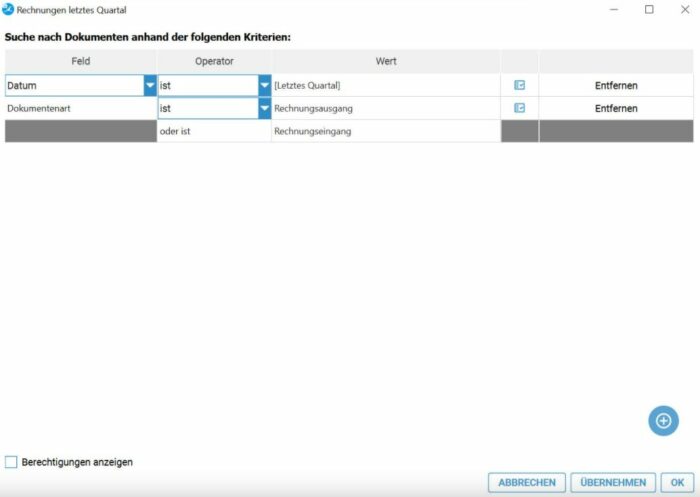Remove the Datum criterion with Entfernen
Screen dimensions: 700x497
(x=615, y=86)
